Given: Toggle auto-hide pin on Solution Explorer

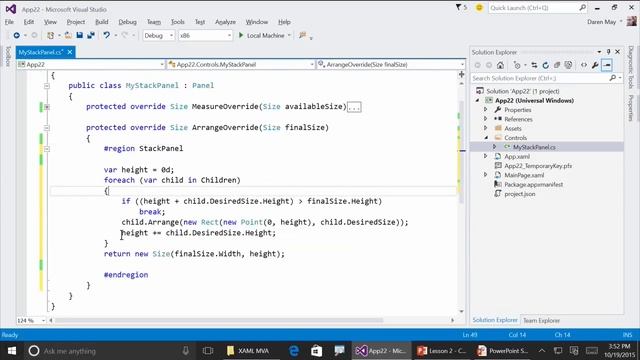Looking at the screenshot, I should click(608, 52).
